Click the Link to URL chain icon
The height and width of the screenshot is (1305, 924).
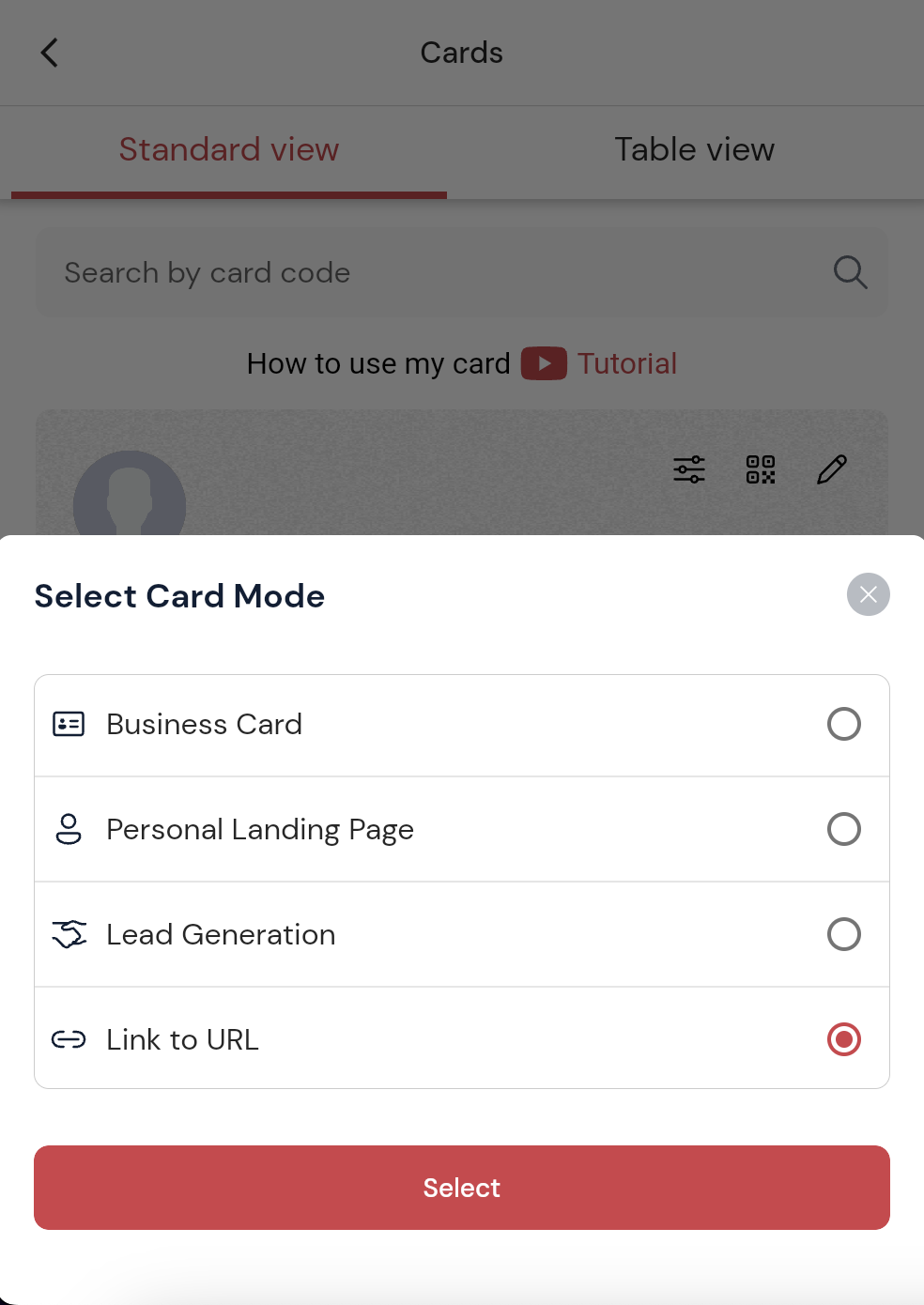point(69,1039)
